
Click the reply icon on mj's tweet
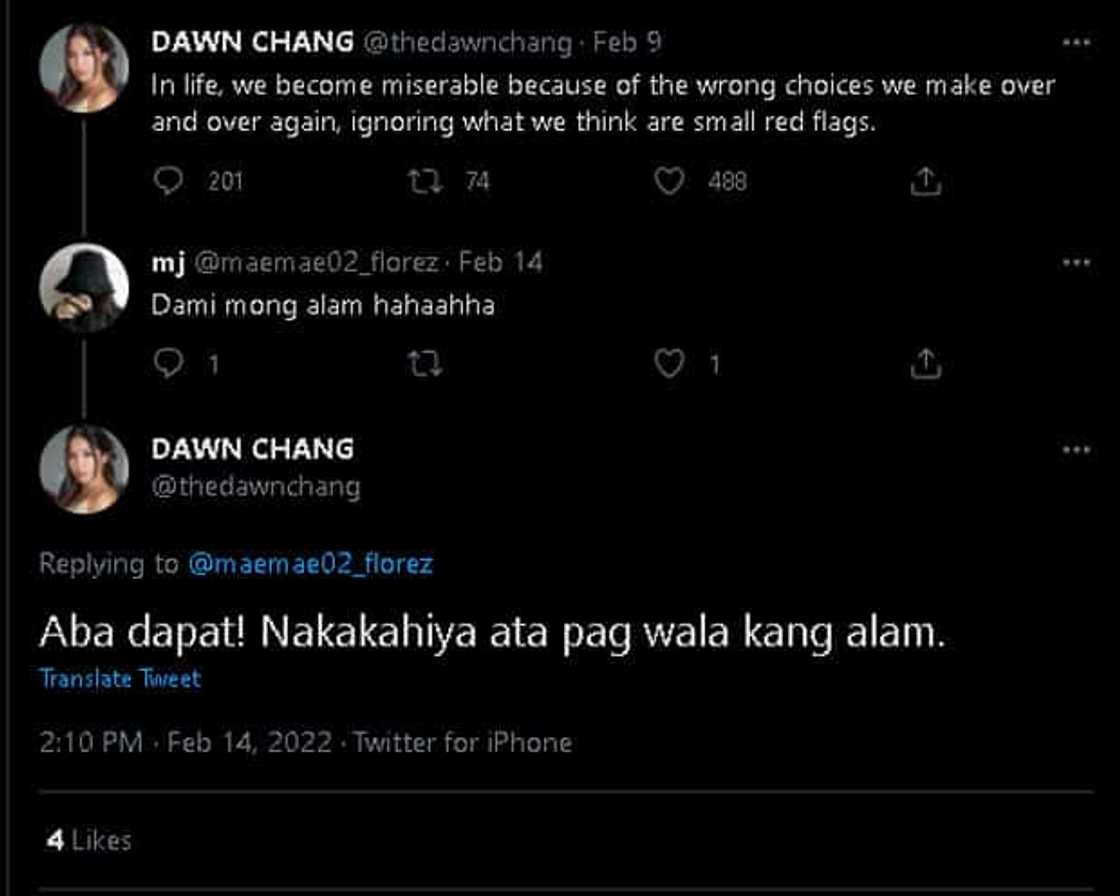click(x=170, y=363)
